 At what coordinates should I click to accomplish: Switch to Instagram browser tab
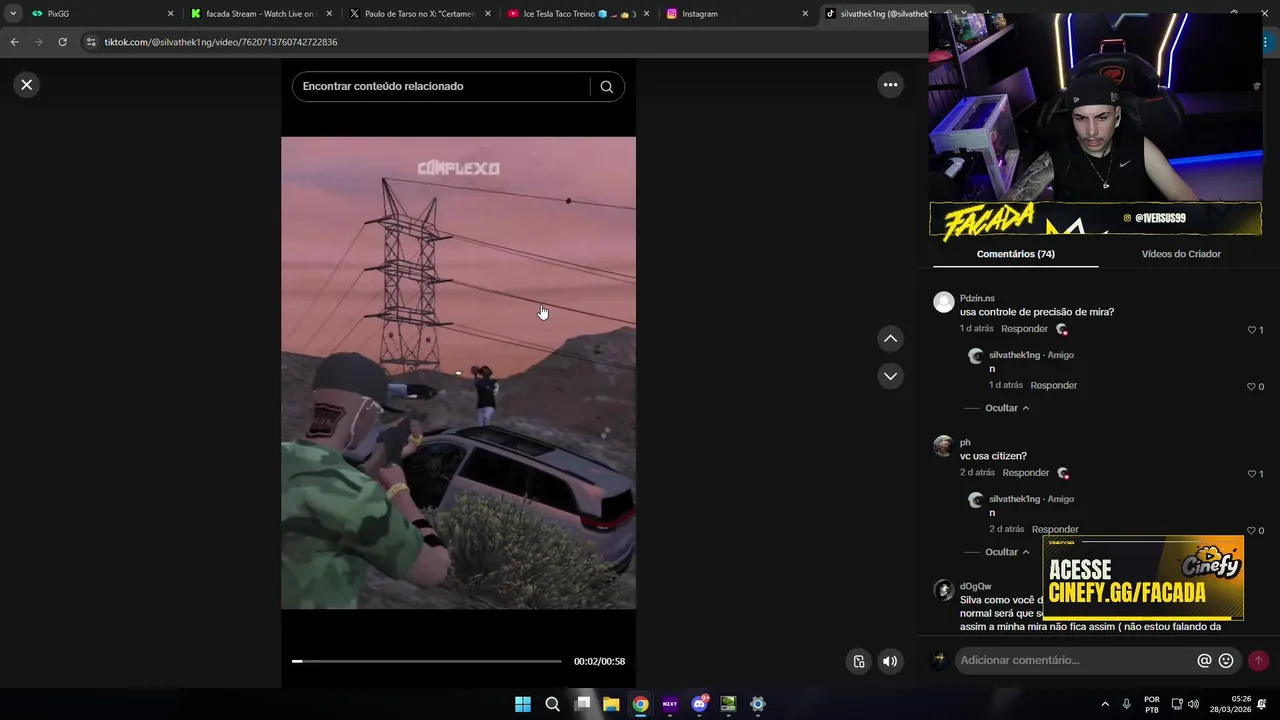pos(736,14)
